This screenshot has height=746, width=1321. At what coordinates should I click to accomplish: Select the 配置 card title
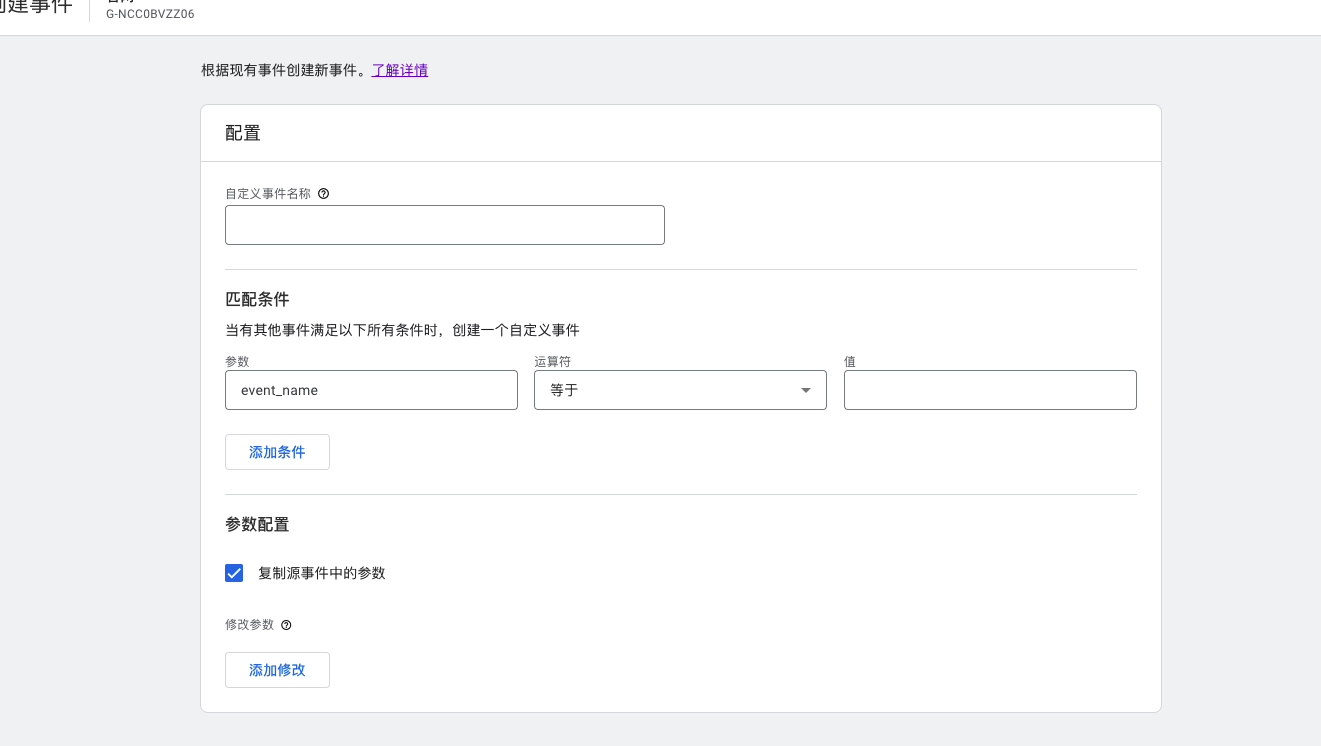243,133
